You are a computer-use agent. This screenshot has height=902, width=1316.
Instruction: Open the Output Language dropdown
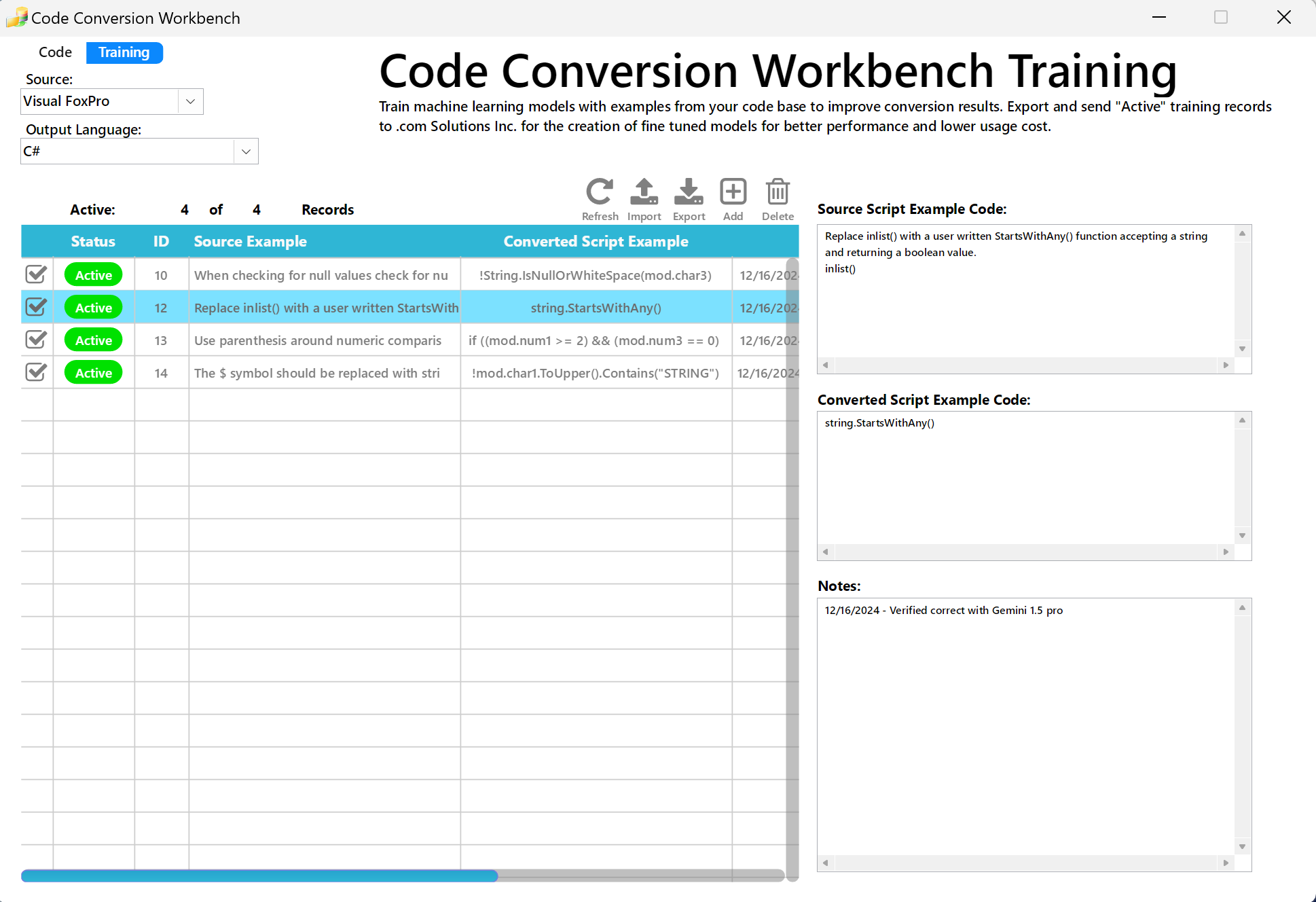pos(246,151)
